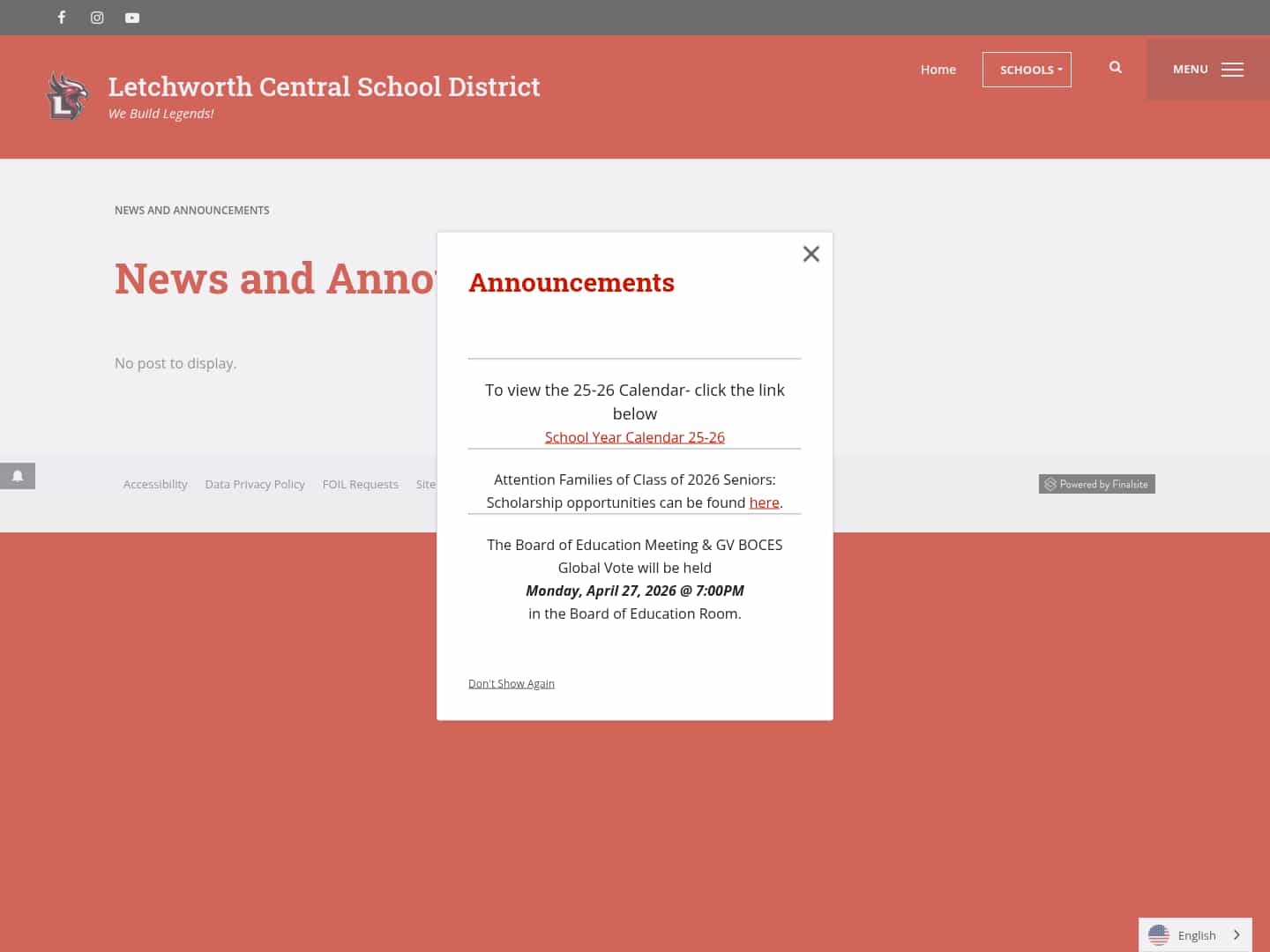Click the notification bell icon in the footer
This screenshot has width=1270, height=952.
tap(18, 476)
